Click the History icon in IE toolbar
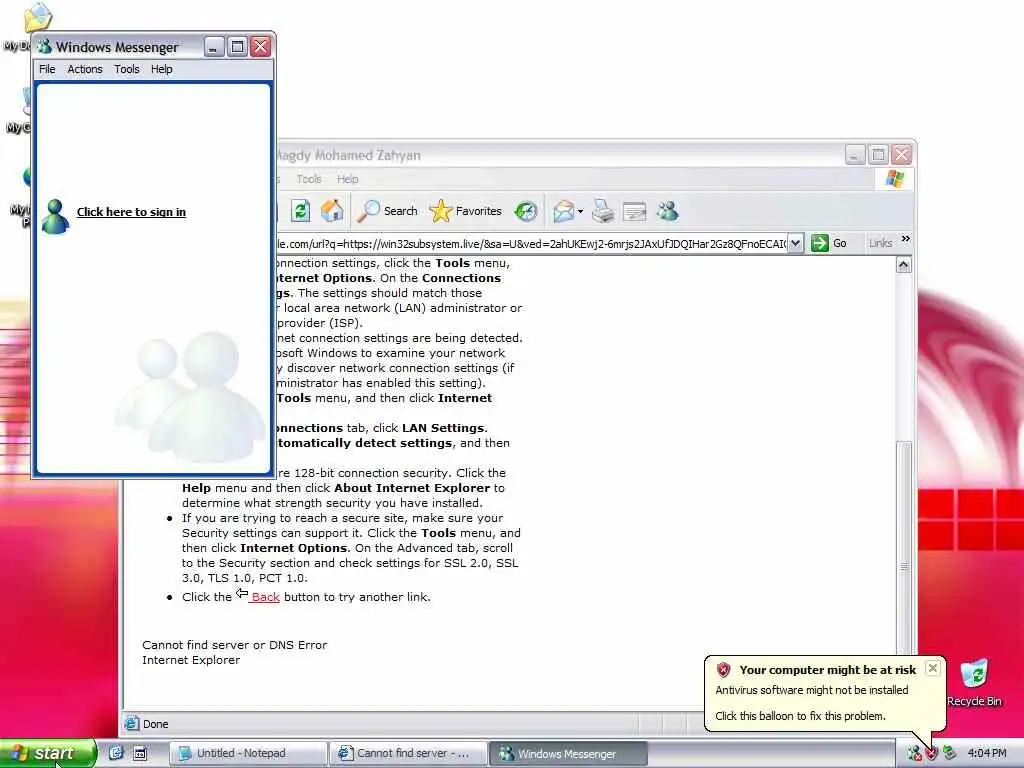This screenshot has width=1024, height=768. click(x=526, y=211)
